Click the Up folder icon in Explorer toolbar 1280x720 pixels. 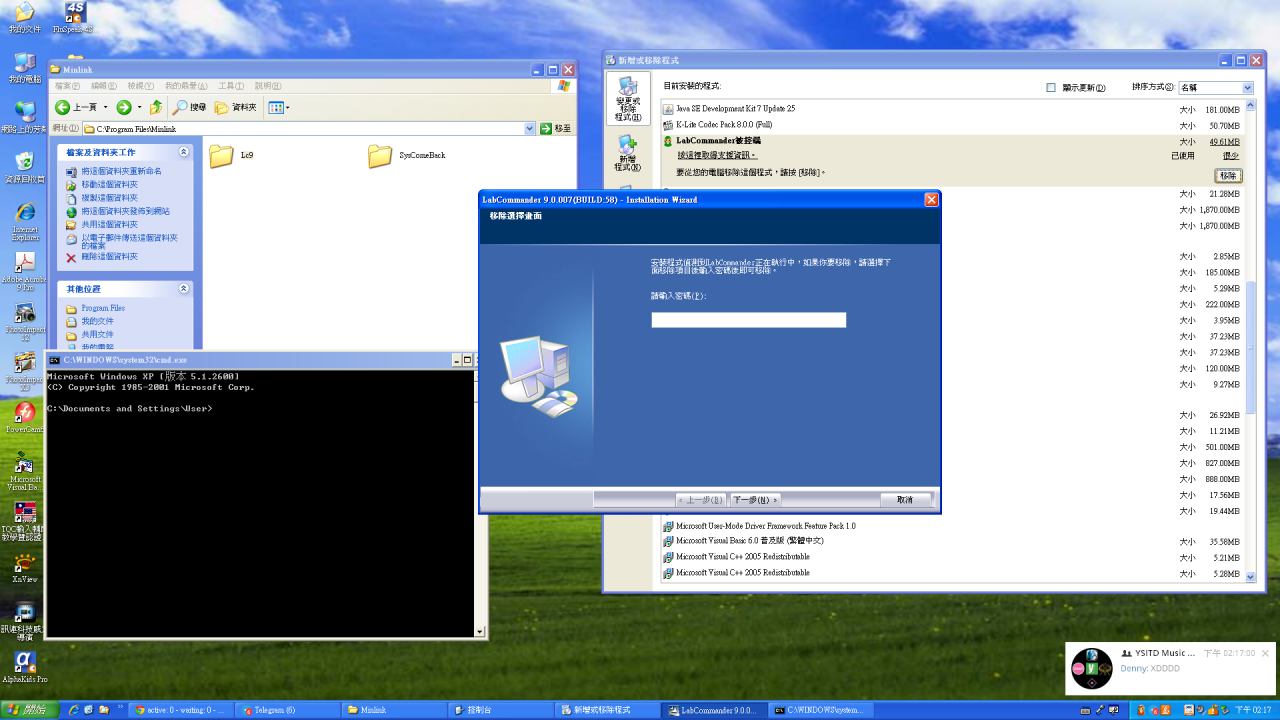(156, 107)
